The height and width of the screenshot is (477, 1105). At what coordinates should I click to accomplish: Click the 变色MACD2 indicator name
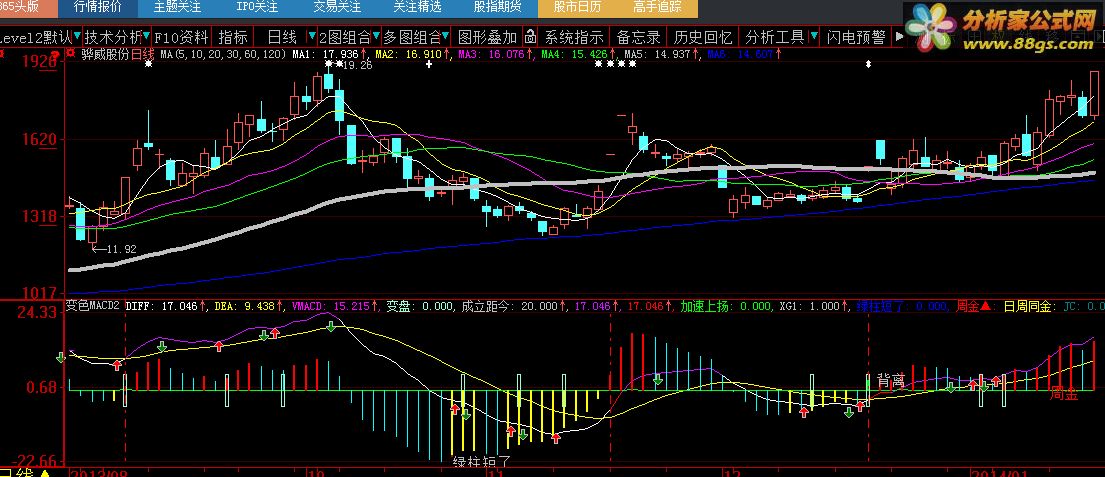pyautogui.click(x=93, y=306)
